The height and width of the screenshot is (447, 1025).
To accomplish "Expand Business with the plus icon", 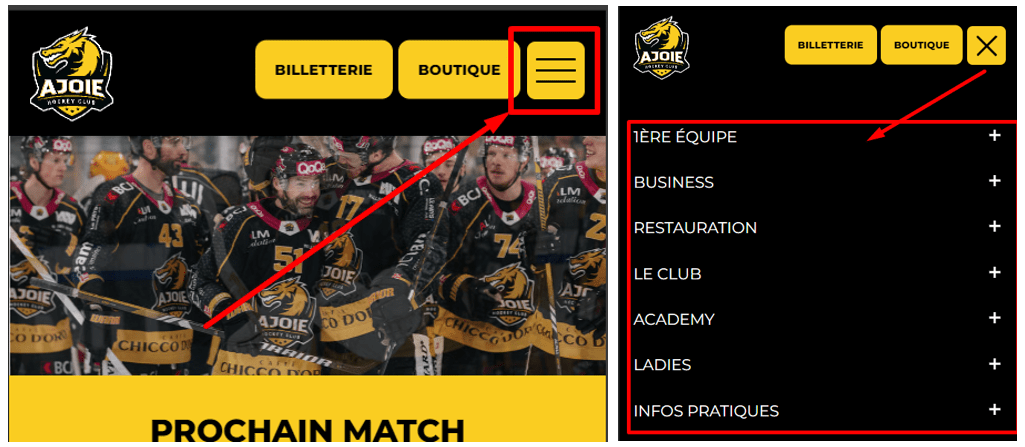I will [994, 181].
